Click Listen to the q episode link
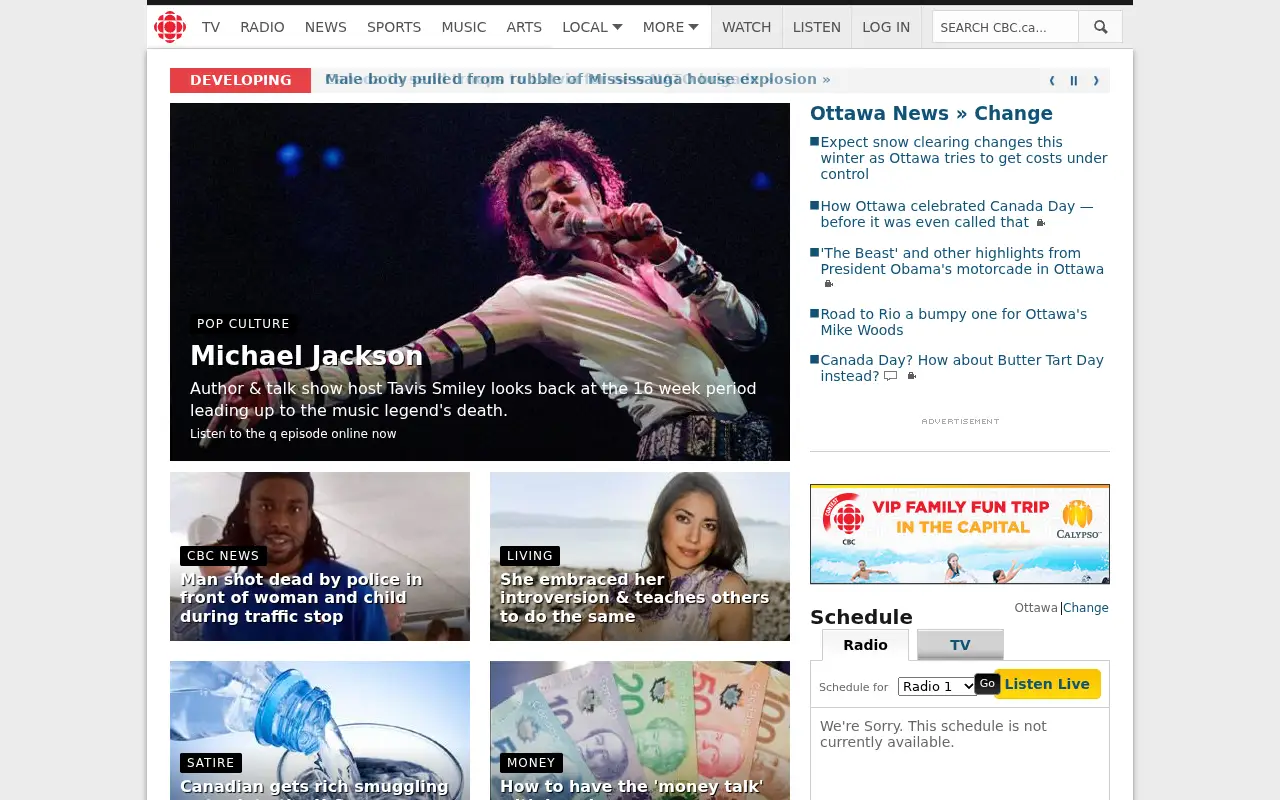1280x800 pixels. pyautogui.click(x=293, y=434)
